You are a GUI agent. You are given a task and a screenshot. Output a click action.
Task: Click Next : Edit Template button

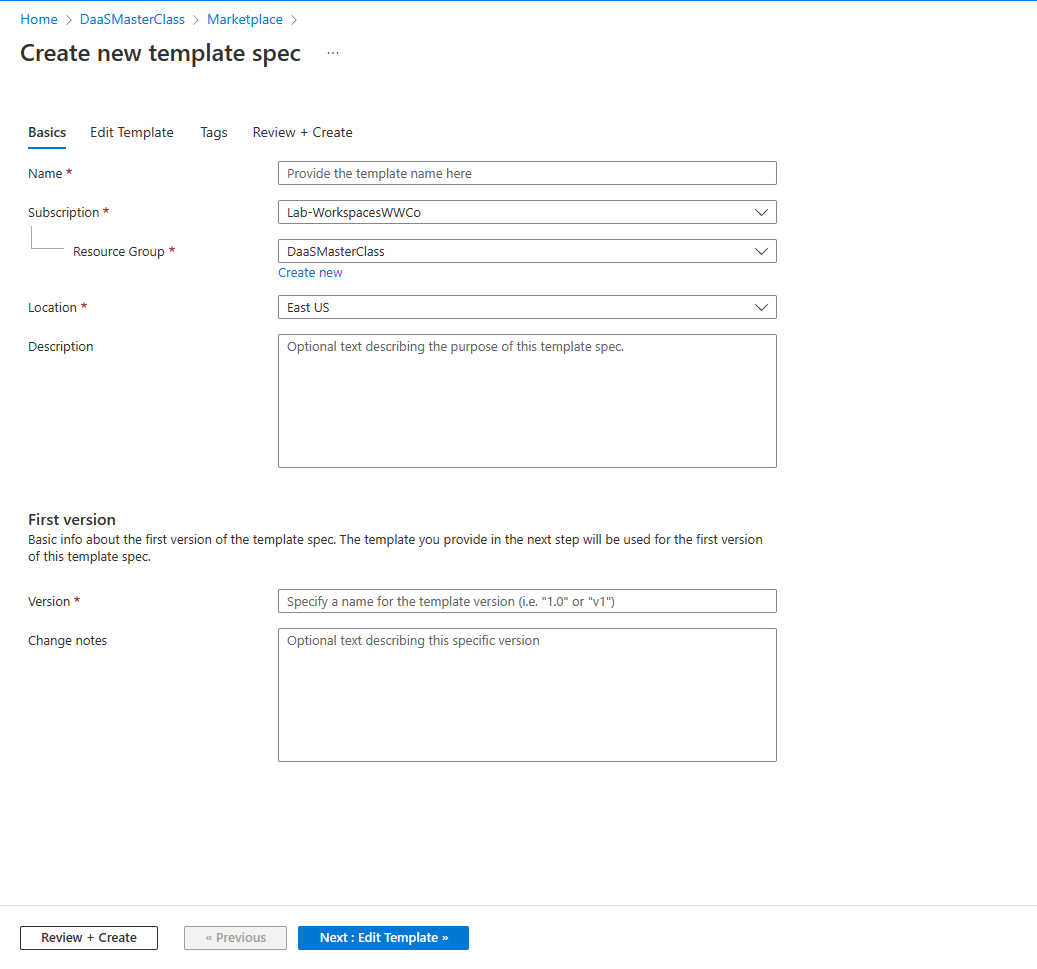[383, 938]
